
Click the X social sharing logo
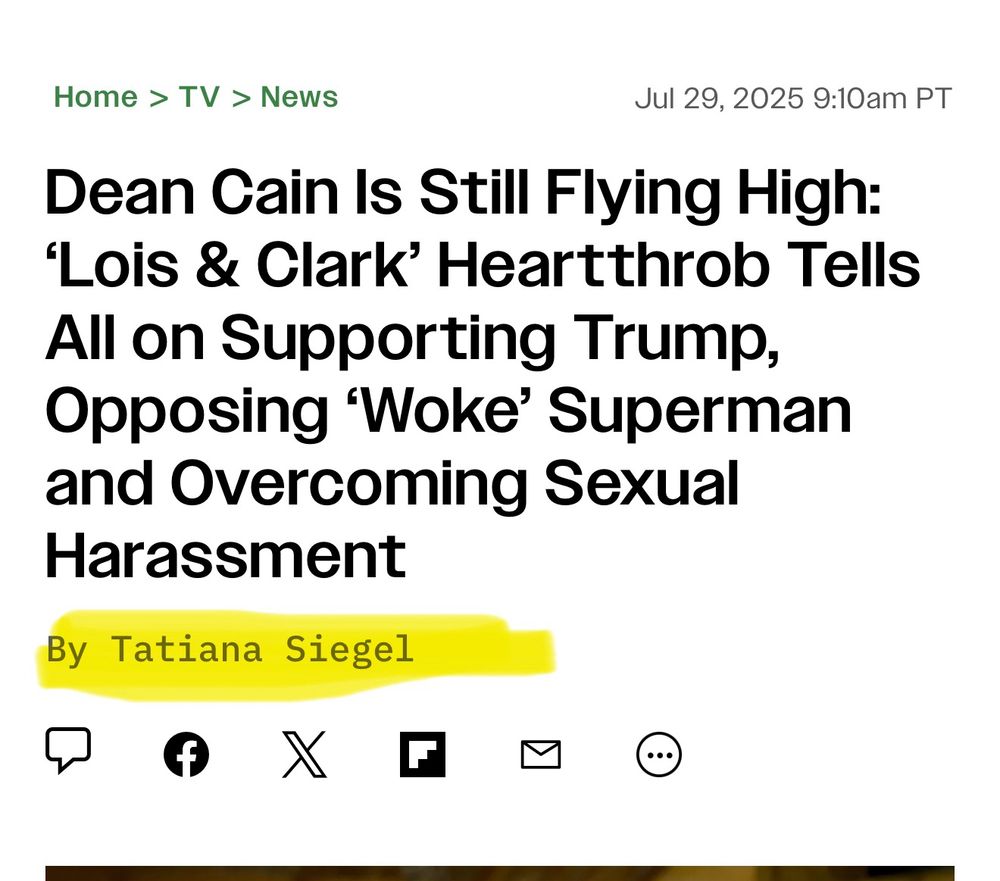pyautogui.click(x=305, y=755)
